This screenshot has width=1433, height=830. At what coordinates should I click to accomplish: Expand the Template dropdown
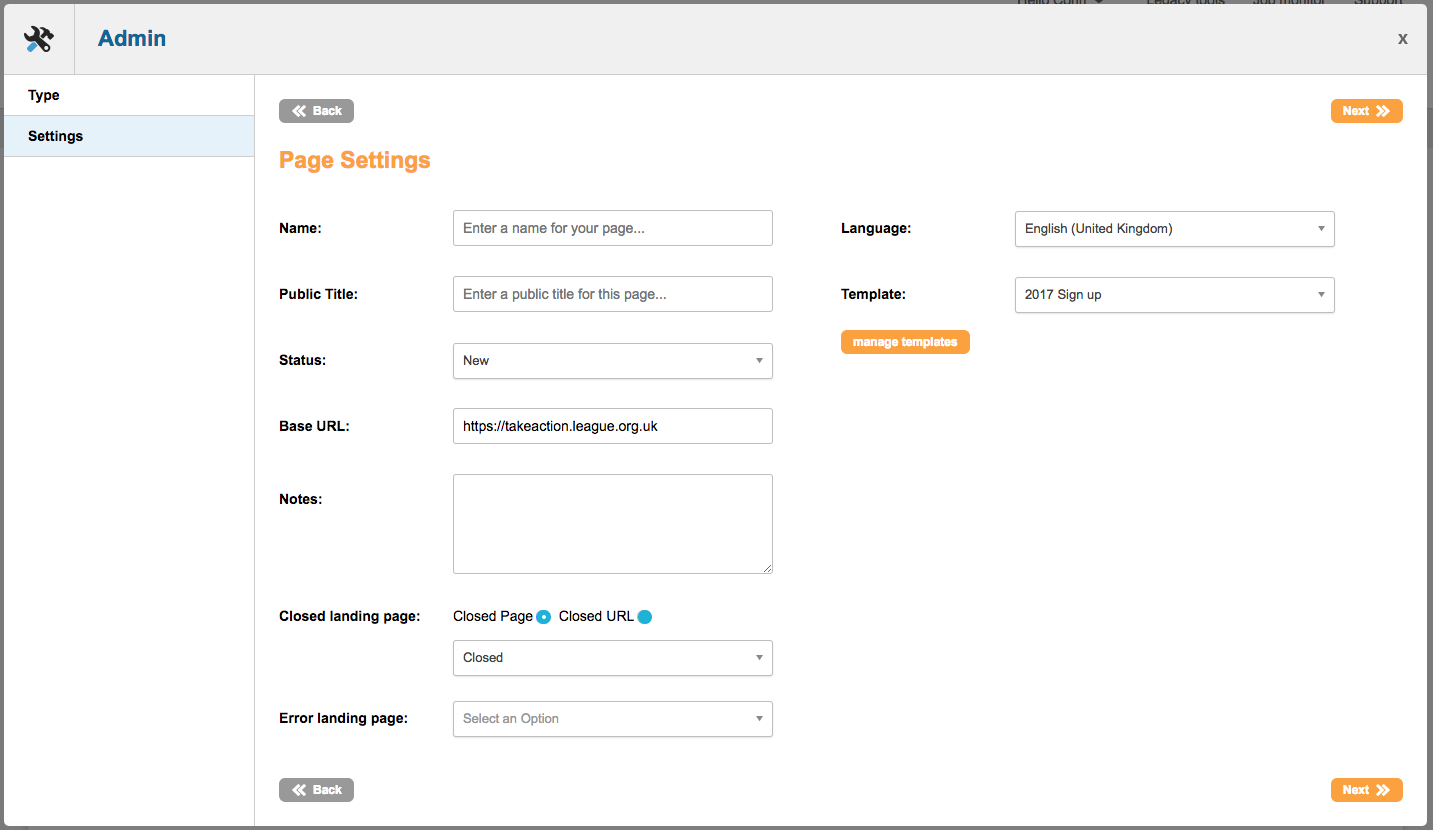(1174, 295)
